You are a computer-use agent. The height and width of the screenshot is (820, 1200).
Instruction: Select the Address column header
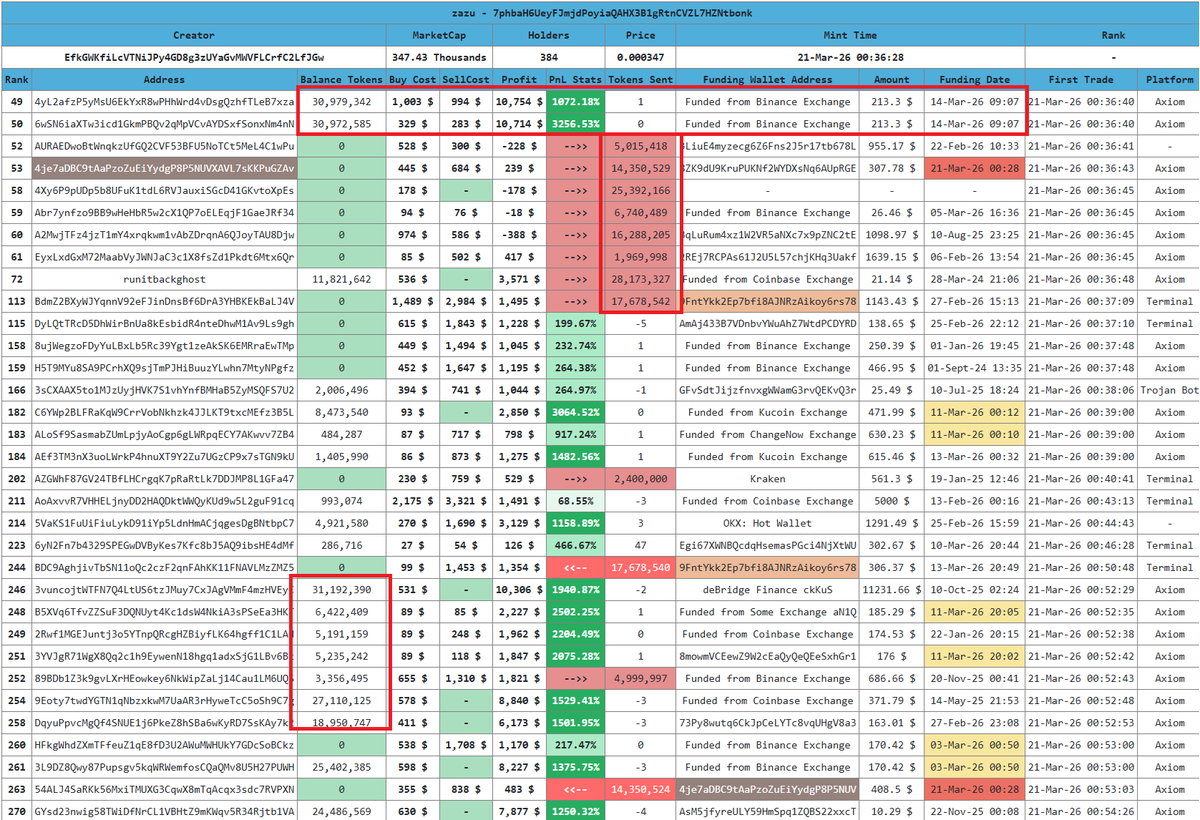click(x=164, y=80)
